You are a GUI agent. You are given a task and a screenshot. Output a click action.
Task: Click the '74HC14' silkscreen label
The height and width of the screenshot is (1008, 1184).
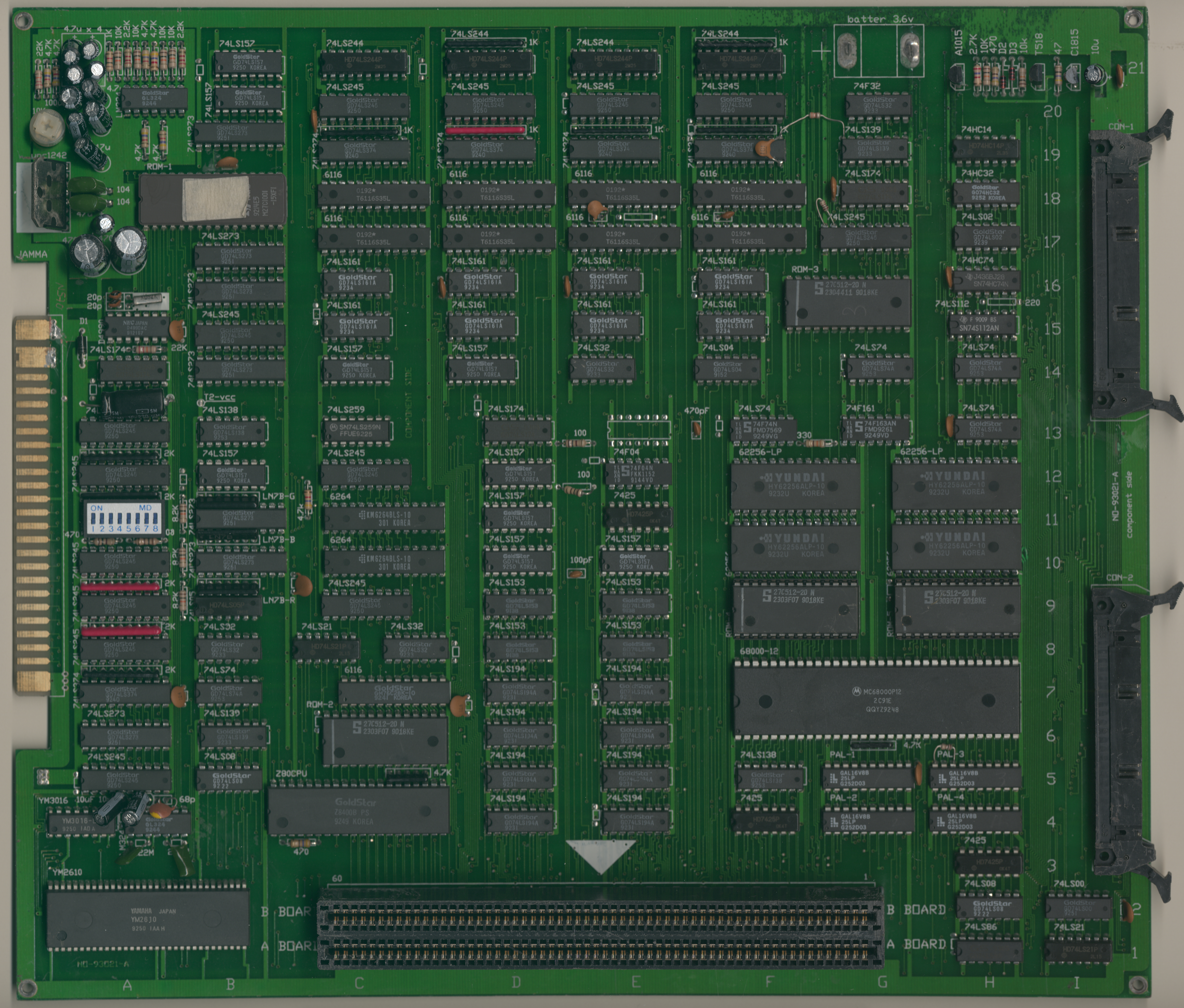coord(977,130)
